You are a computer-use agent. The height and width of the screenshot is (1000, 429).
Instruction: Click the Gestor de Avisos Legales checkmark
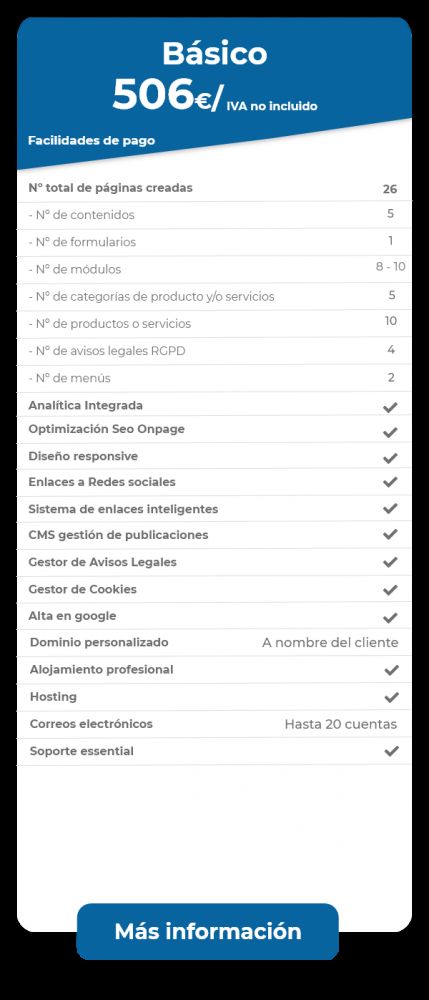[390, 562]
